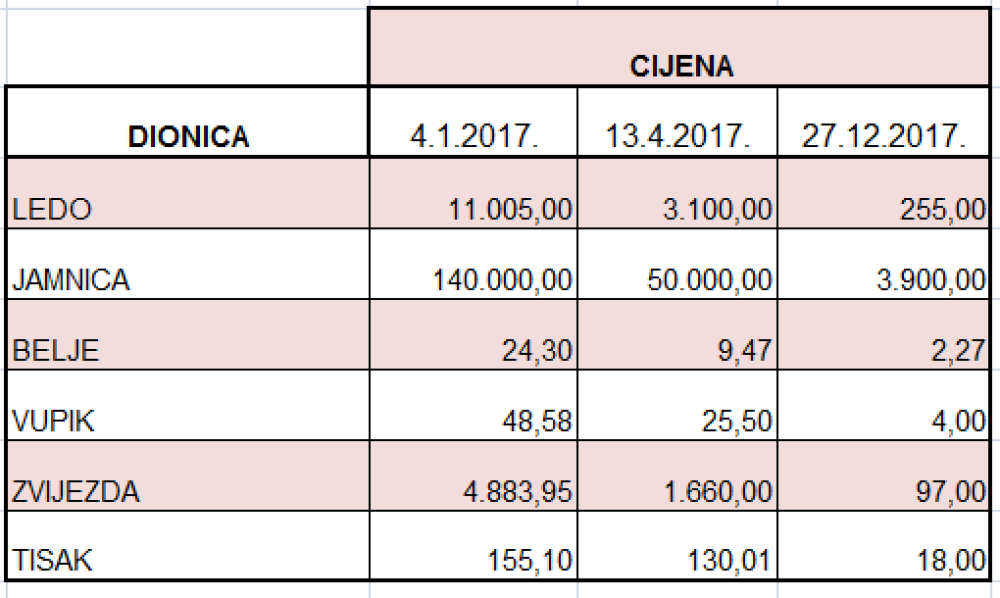The width and height of the screenshot is (1000, 598).
Task: Select the 24,30 price cell
Action: (473, 335)
